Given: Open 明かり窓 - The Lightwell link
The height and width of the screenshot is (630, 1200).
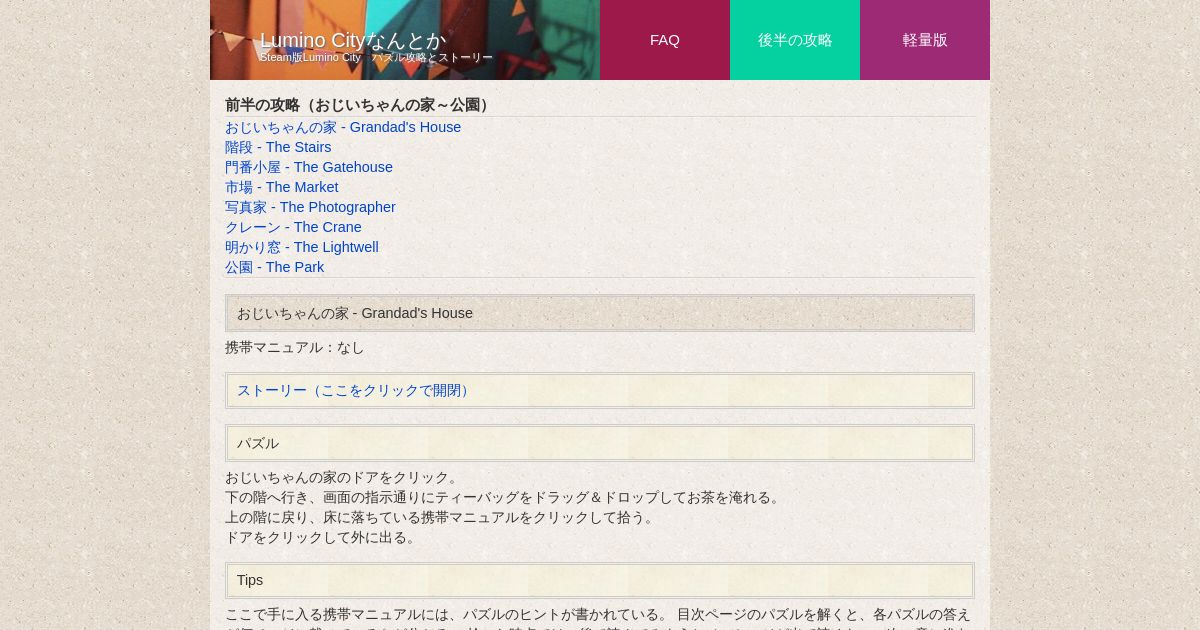Looking at the screenshot, I should (302, 247).
